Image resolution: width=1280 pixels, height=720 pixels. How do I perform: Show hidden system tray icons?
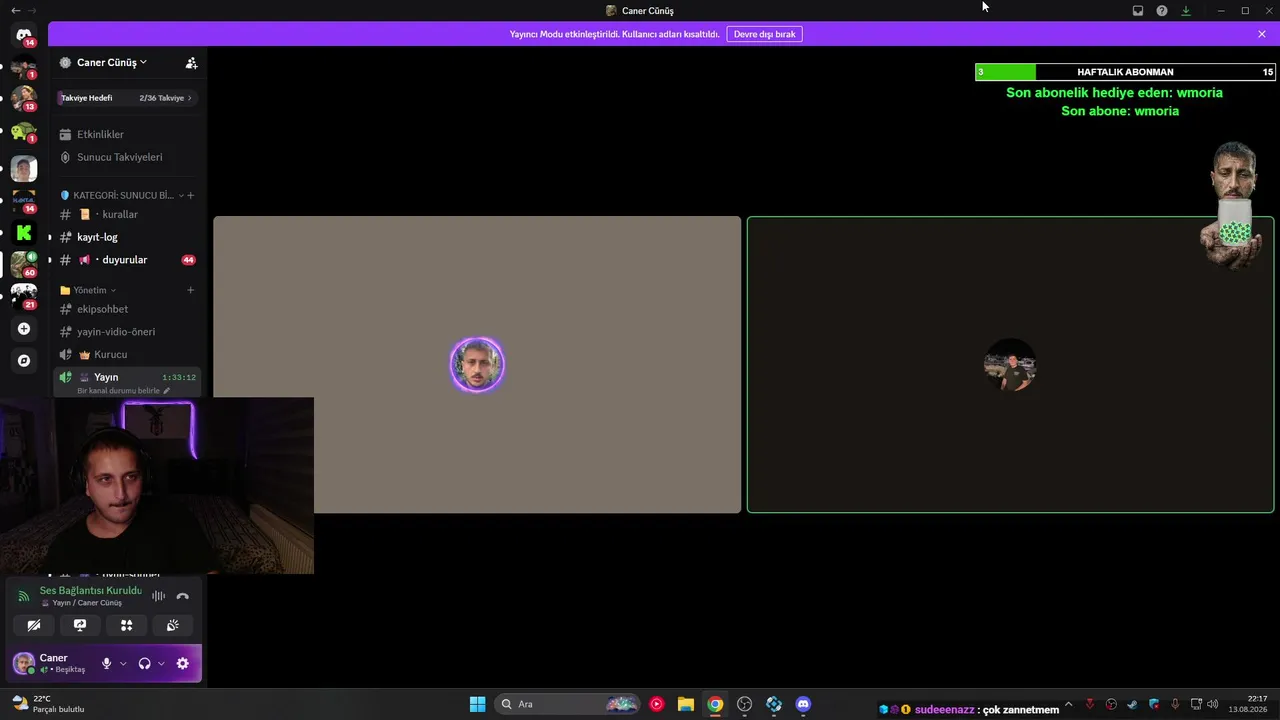(x=1068, y=704)
